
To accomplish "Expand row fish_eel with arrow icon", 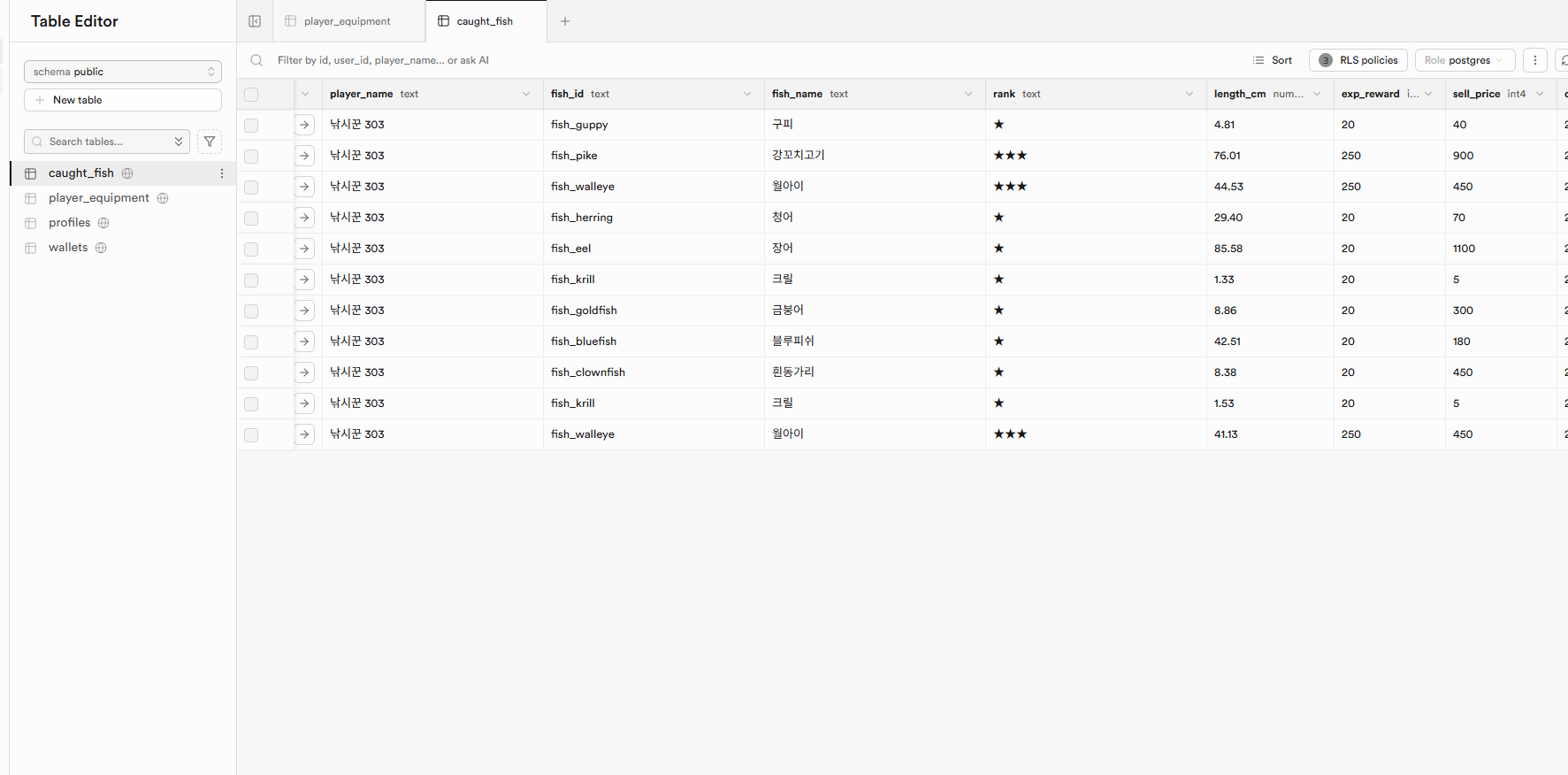I will (x=304, y=249).
